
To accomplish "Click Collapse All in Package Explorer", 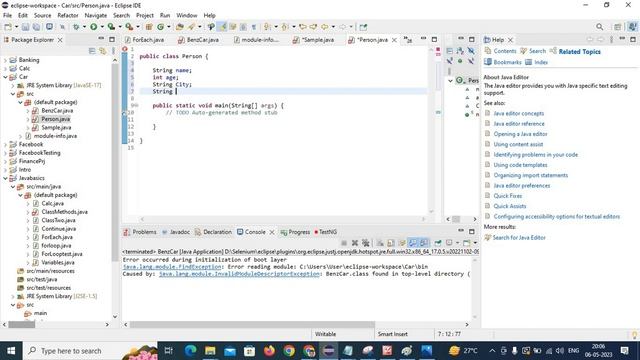I will pos(92,51).
